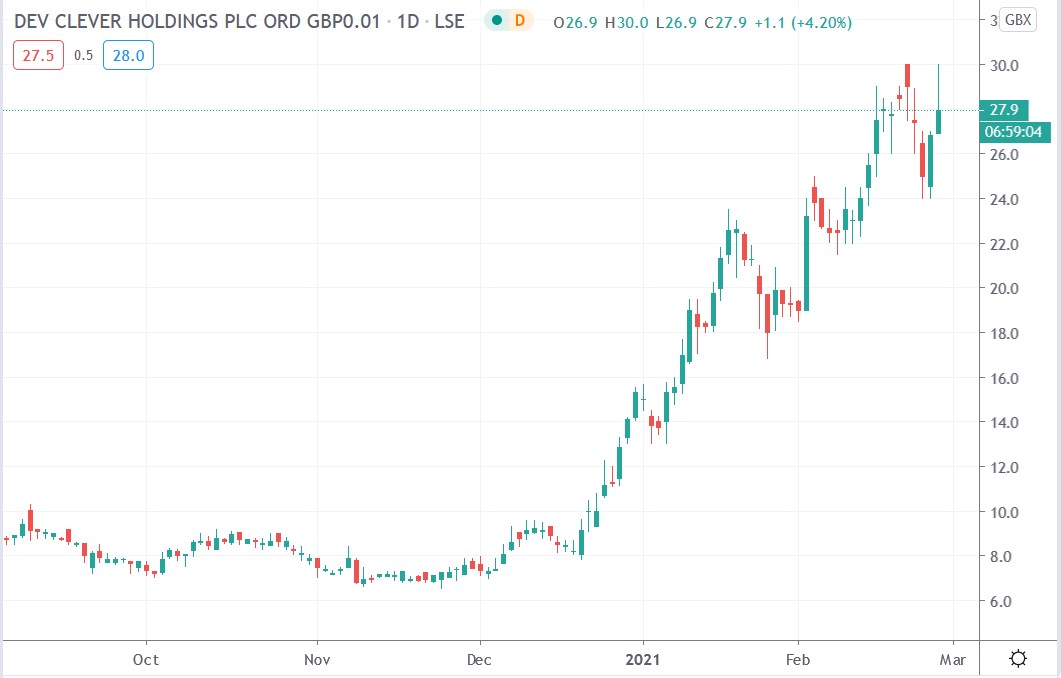1061x678 pixels.
Task: Select the 2021 label on the time axis
Action: pyautogui.click(x=643, y=660)
